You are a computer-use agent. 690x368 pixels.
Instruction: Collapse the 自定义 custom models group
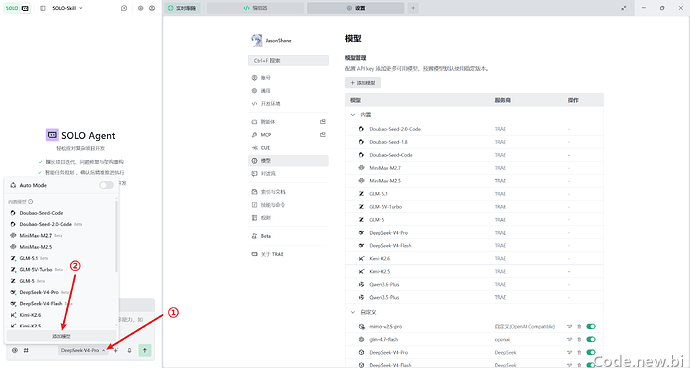353,312
